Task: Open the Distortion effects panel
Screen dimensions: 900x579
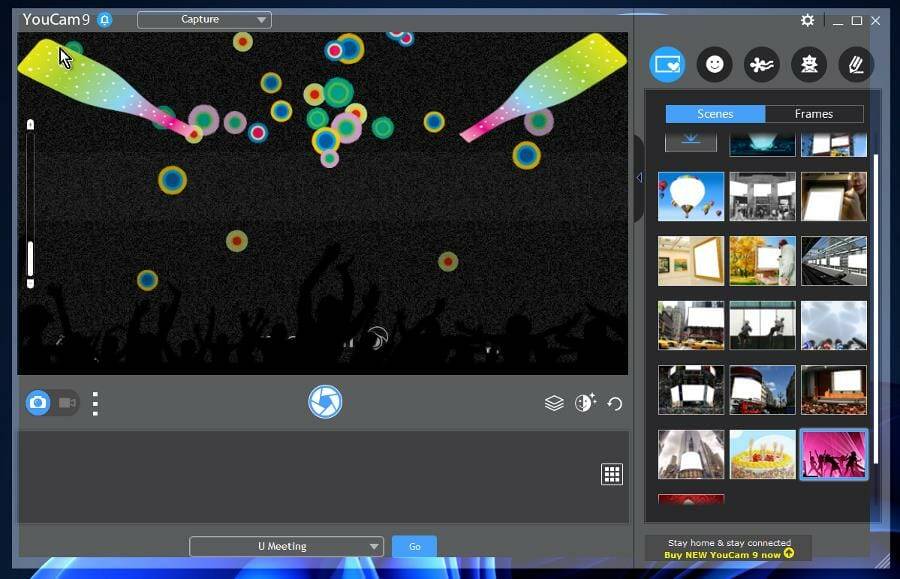Action: point(761,64)
